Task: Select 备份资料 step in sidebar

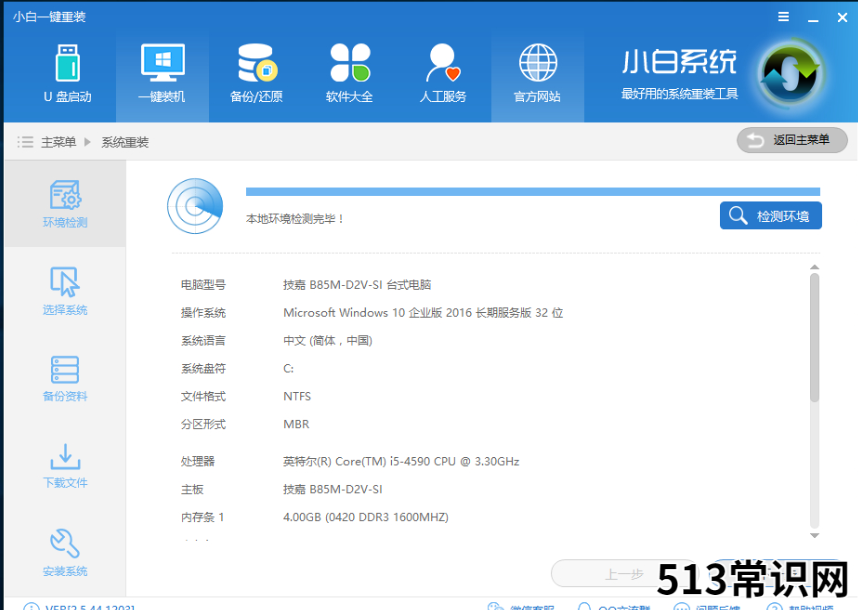Action: pos(65,379)
